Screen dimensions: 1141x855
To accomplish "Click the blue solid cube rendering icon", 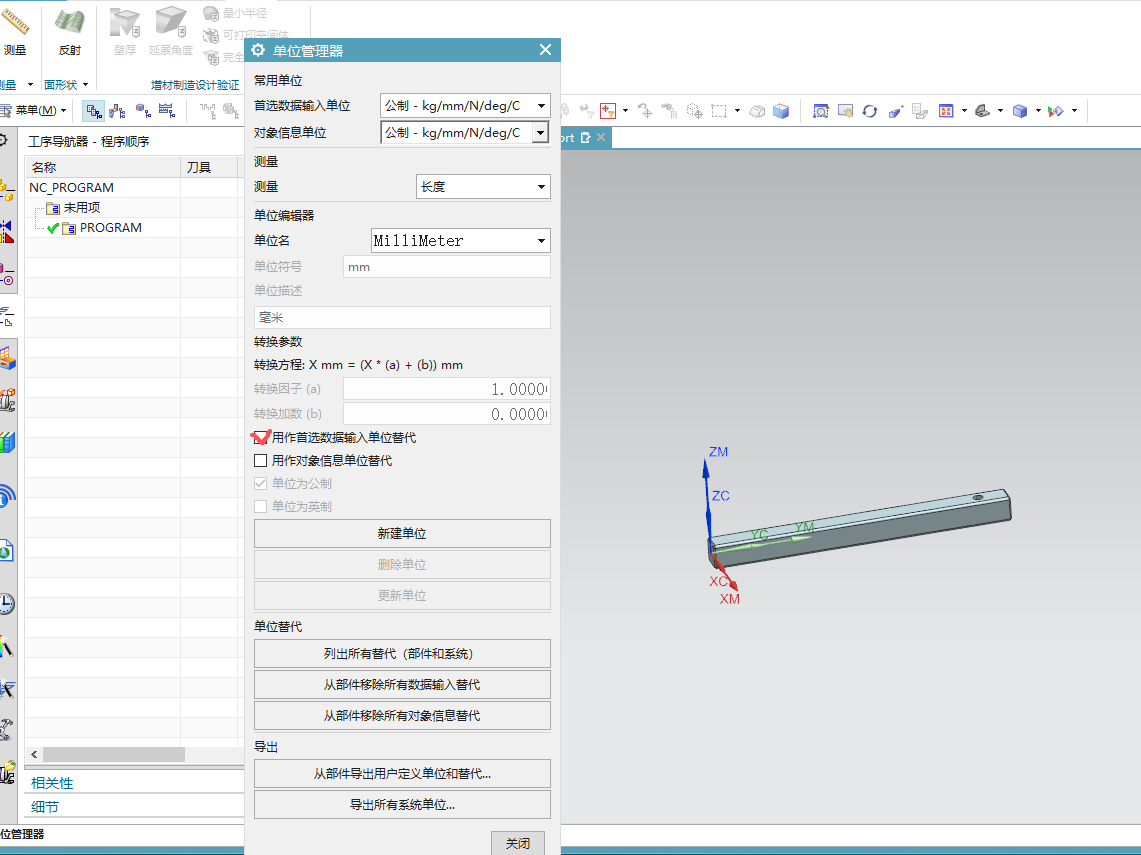I will [1020, 111].
